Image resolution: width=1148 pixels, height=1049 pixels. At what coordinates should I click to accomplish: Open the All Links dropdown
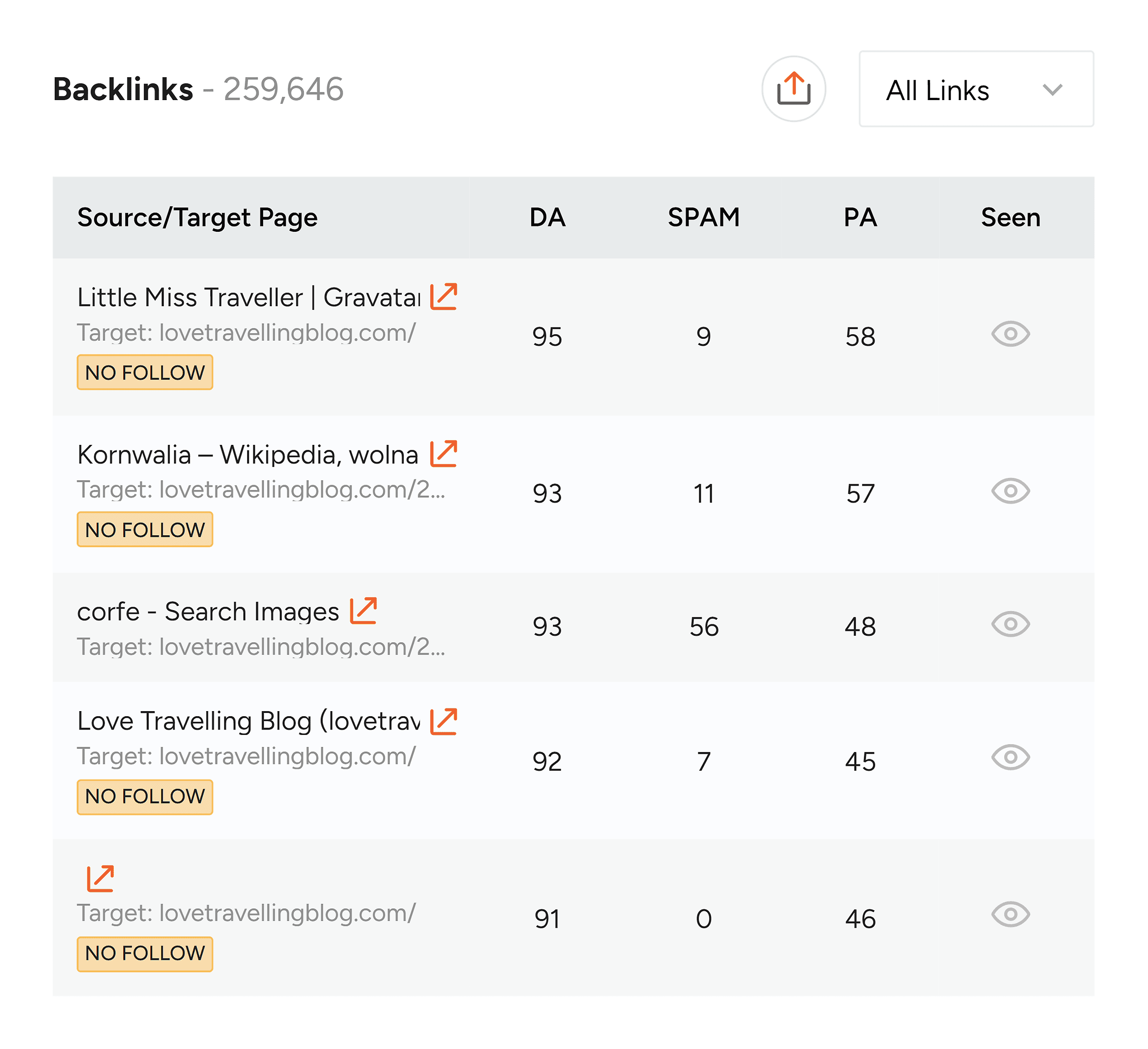tap(975, 89)
